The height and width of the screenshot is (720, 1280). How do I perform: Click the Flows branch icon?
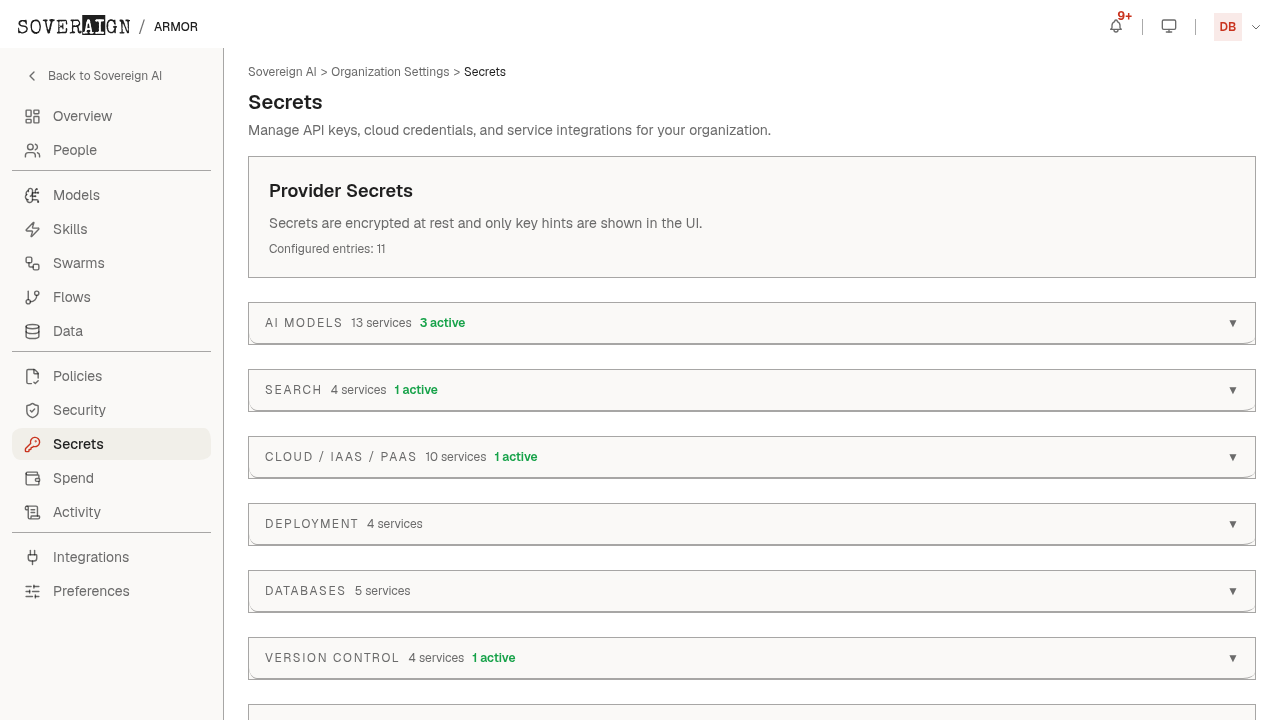[33, 297]
